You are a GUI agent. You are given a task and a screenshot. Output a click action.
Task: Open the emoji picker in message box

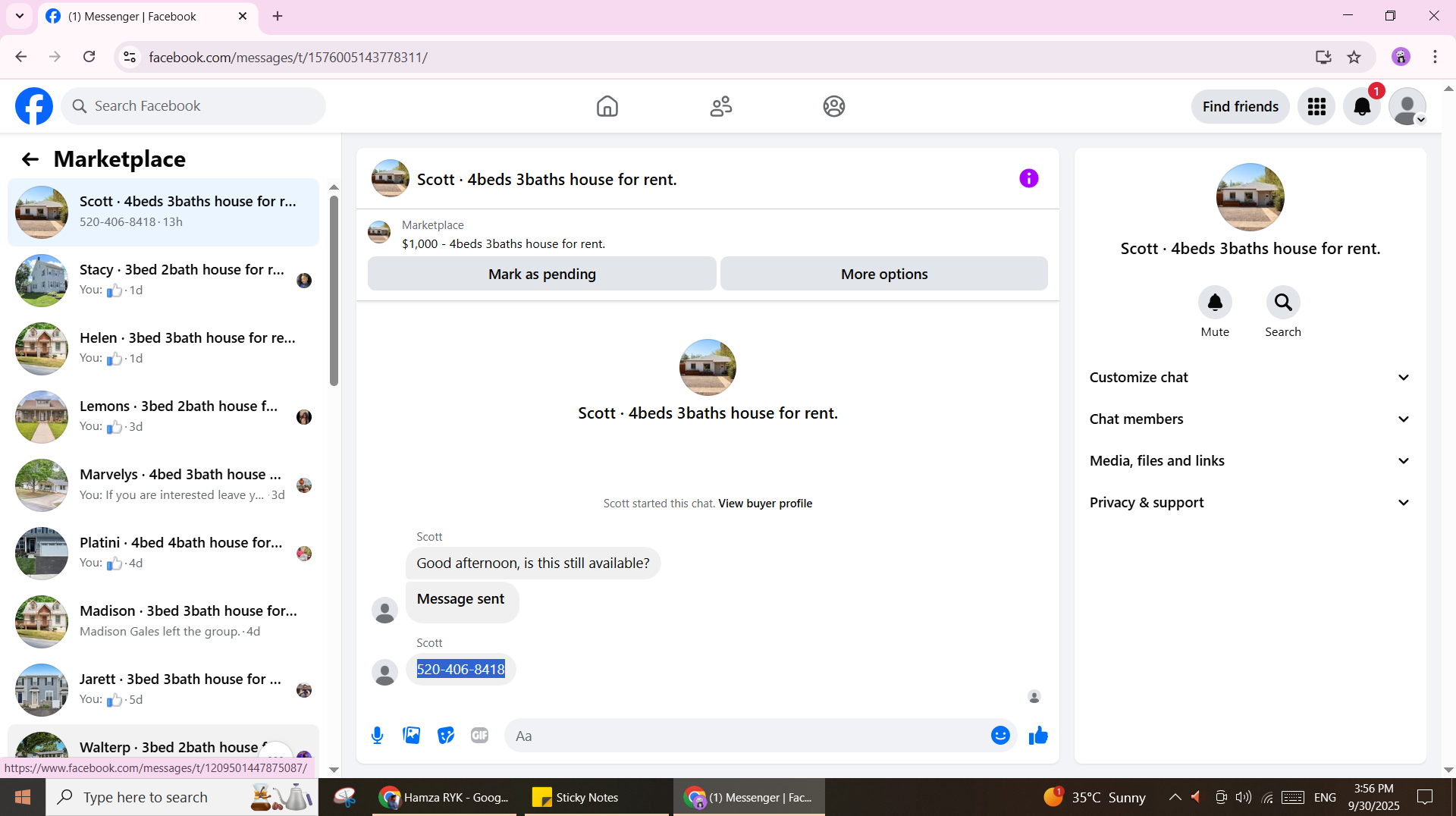pos(1000,736)
